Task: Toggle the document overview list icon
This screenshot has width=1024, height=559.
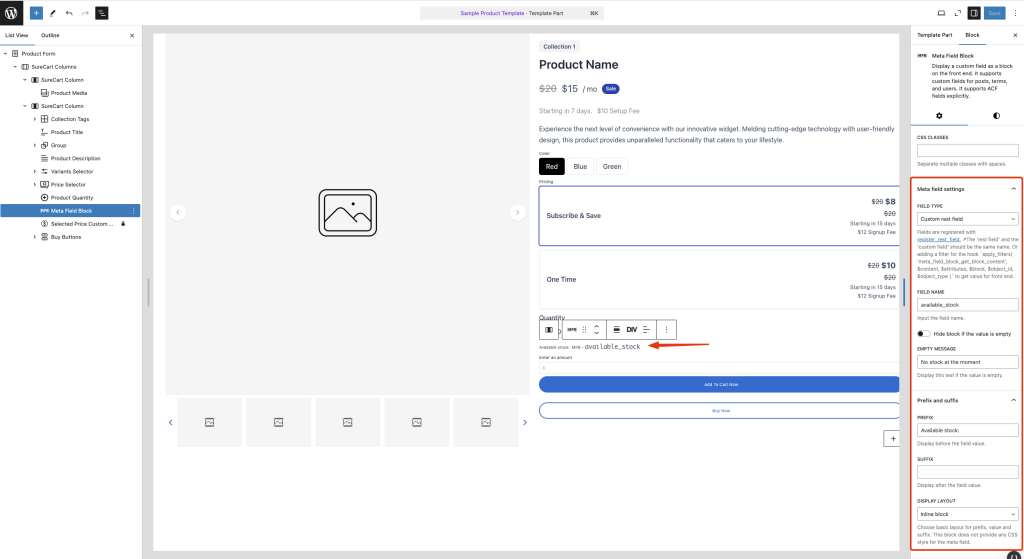Action: coord(101,13)
